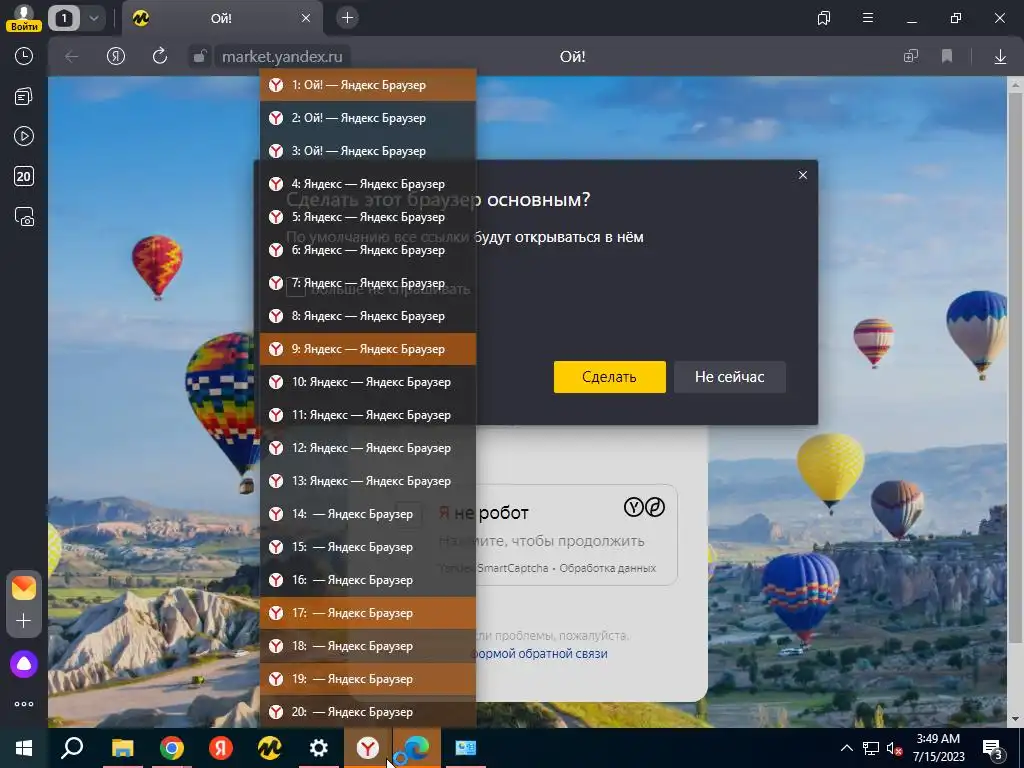Screen dimensions: 1024x768
Task: Open Microsoft Edge on taskbar
Action: click(x=417, y=748)
